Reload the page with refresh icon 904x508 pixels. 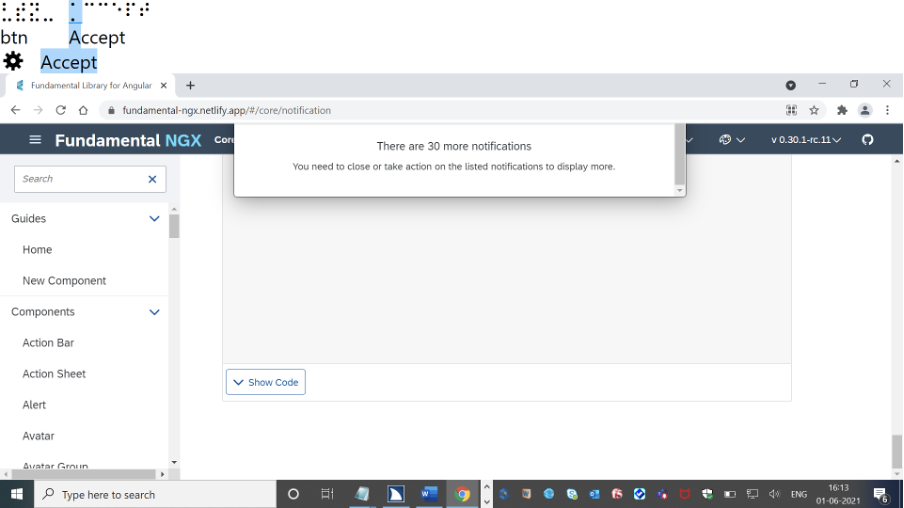tap(61, 110)
